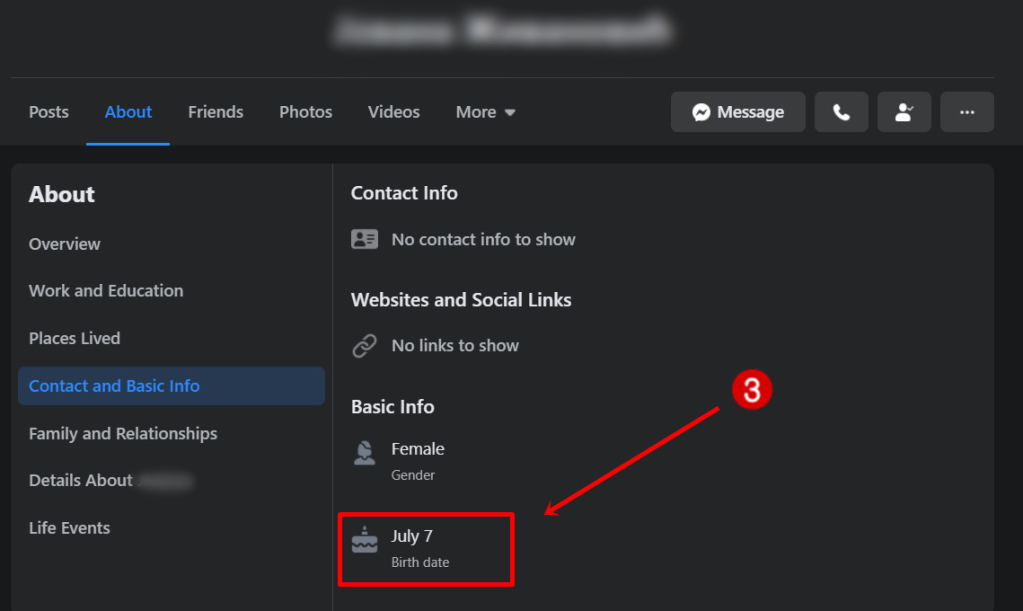Open the Overview section
1023x611 pixels.
pos(65,244)
